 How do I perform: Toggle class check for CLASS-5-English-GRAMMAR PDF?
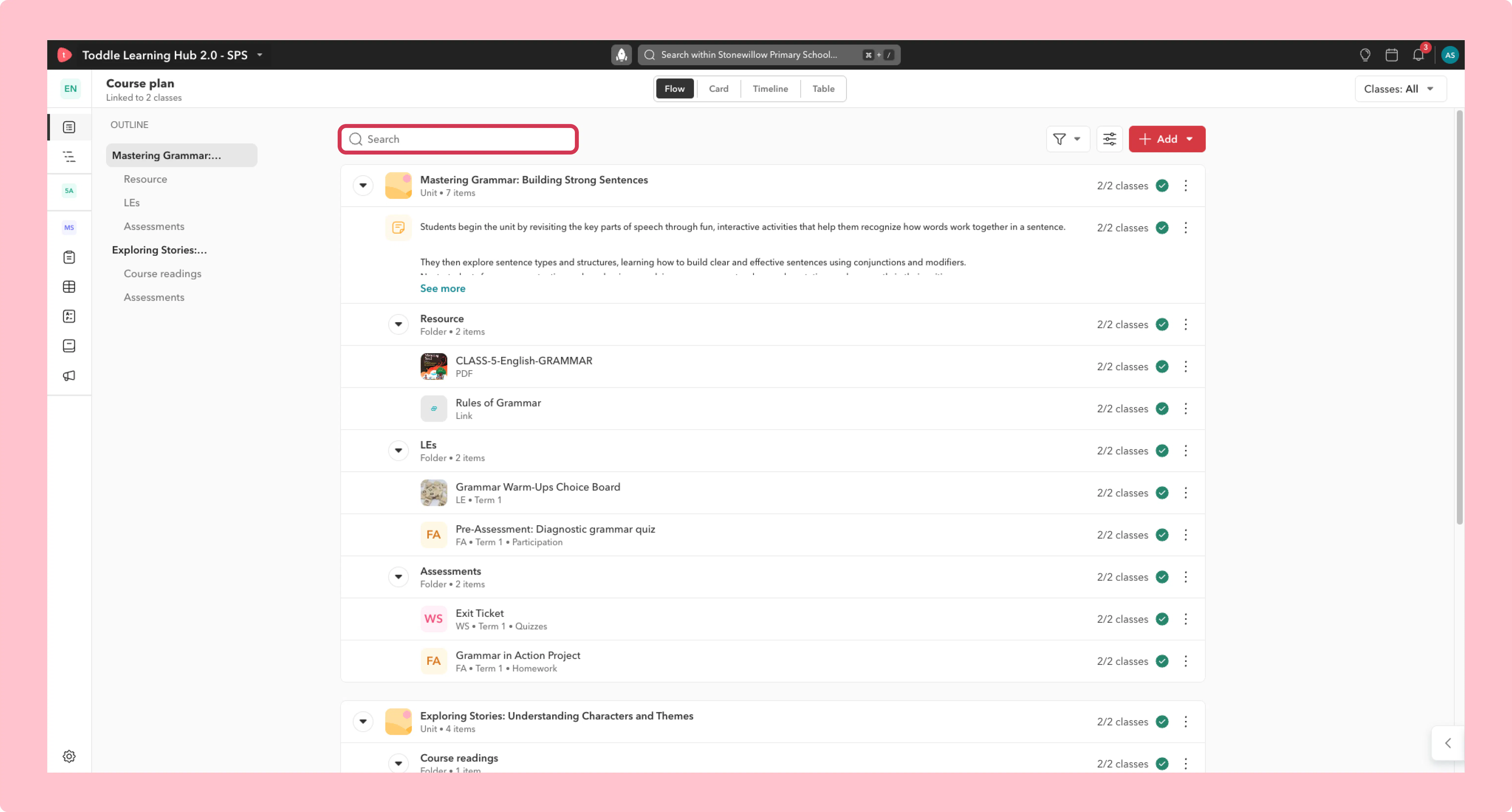[x=1162, y=367]
